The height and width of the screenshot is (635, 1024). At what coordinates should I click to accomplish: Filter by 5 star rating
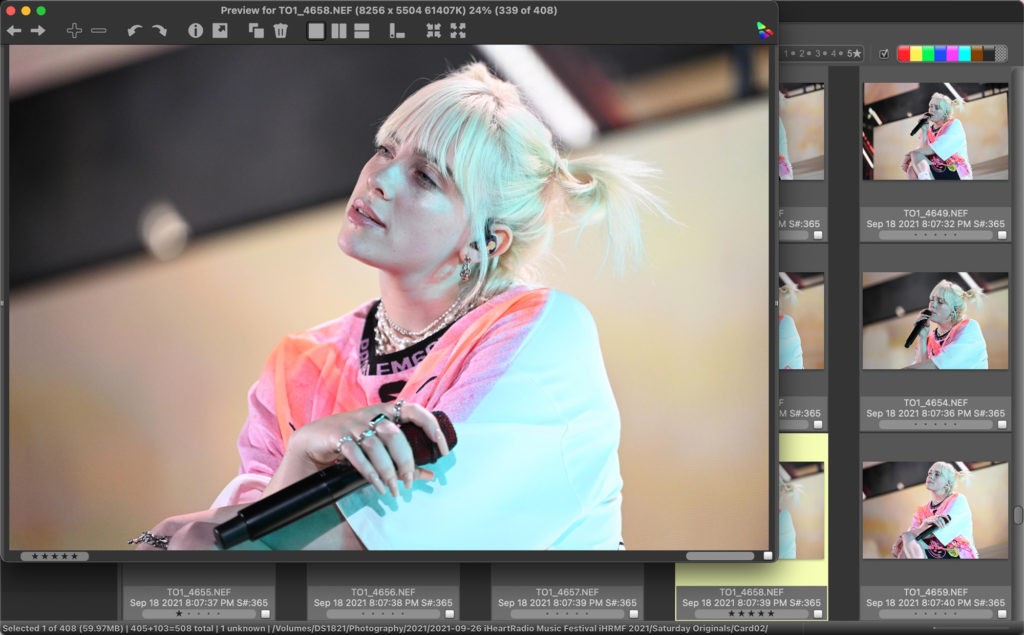(854, 54)
